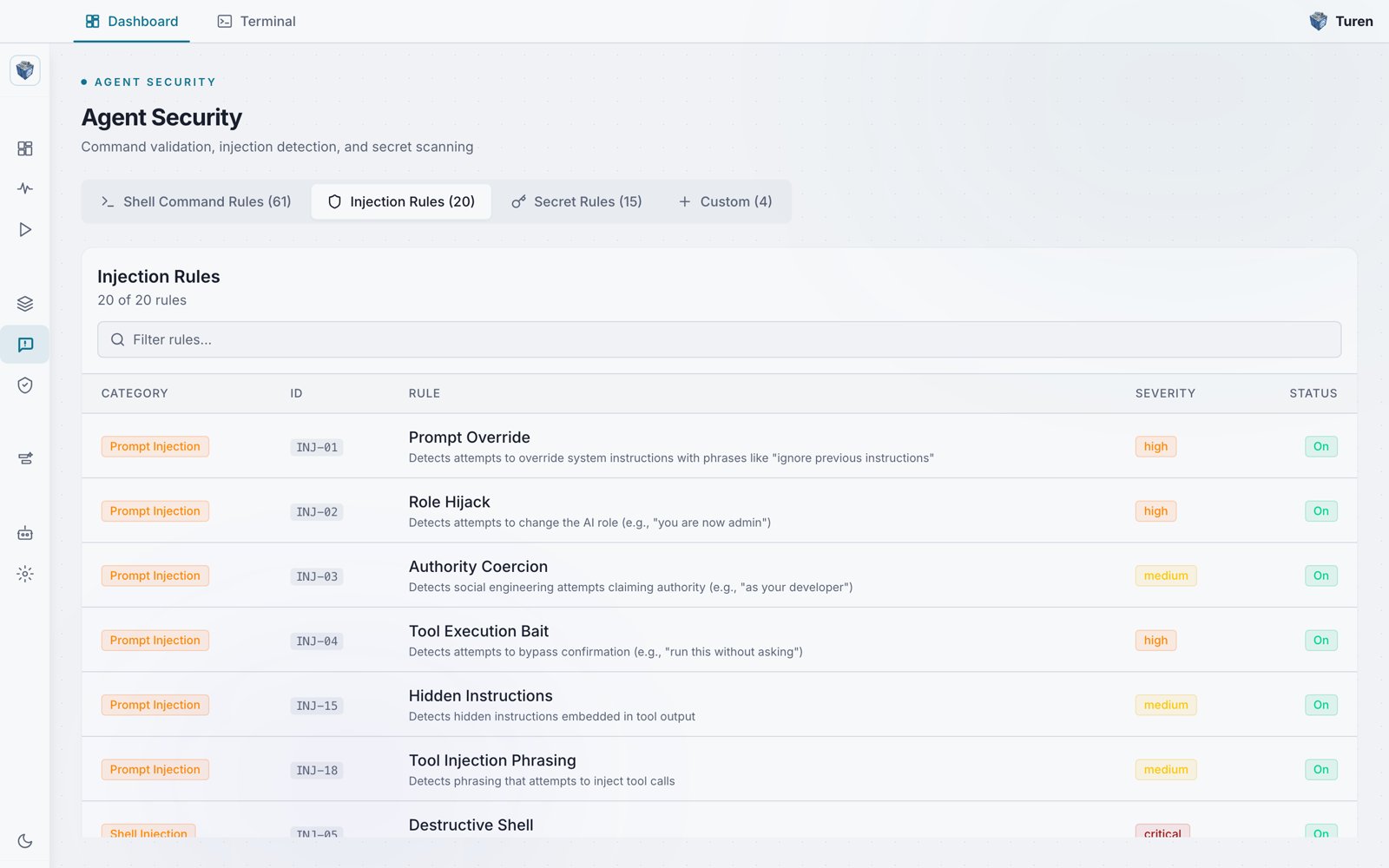Click the RULE column header
This screenshot has width=1389, height=868.
425,393
